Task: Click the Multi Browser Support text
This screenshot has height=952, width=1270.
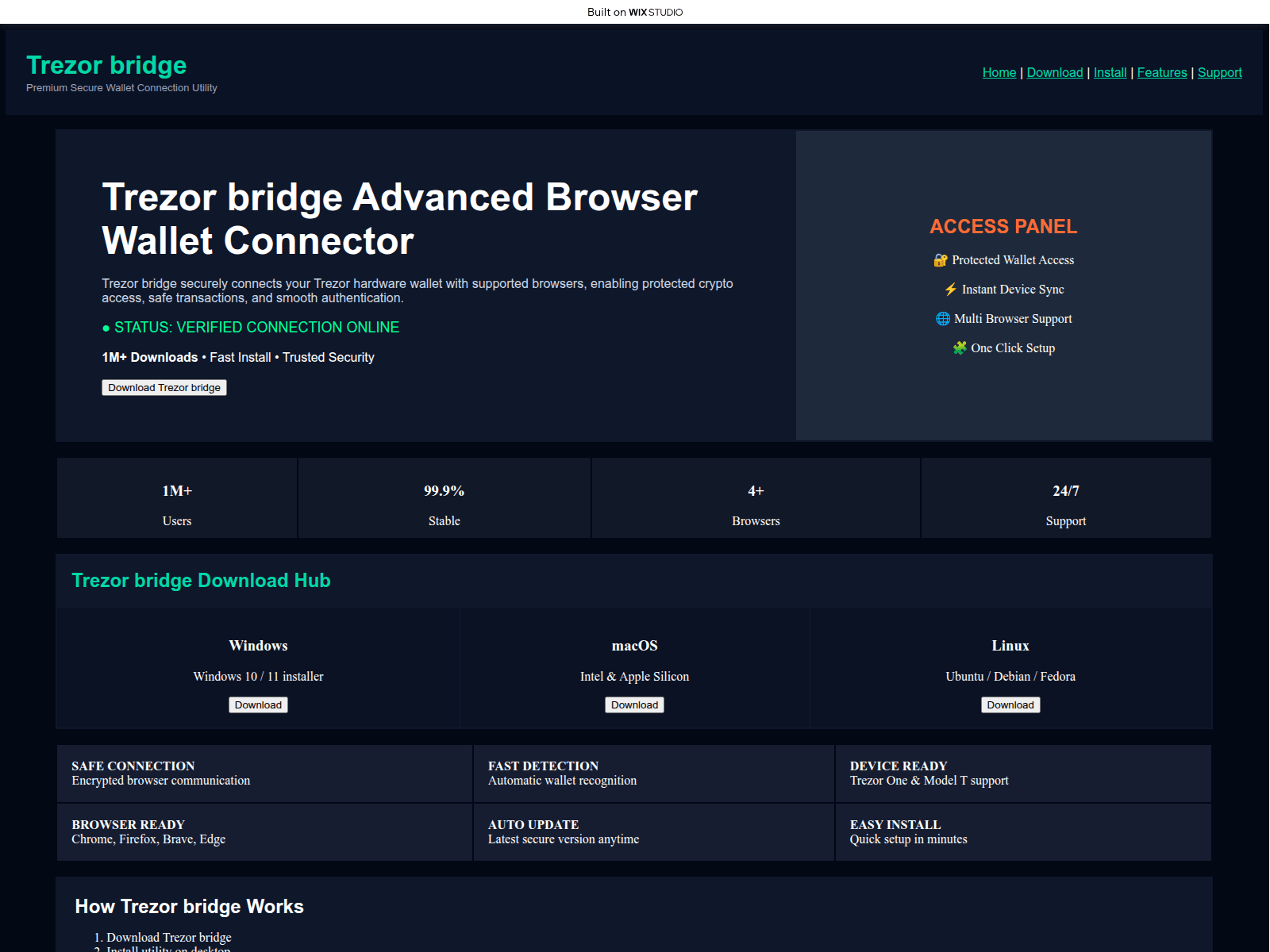Action: tap(1013, 319)
